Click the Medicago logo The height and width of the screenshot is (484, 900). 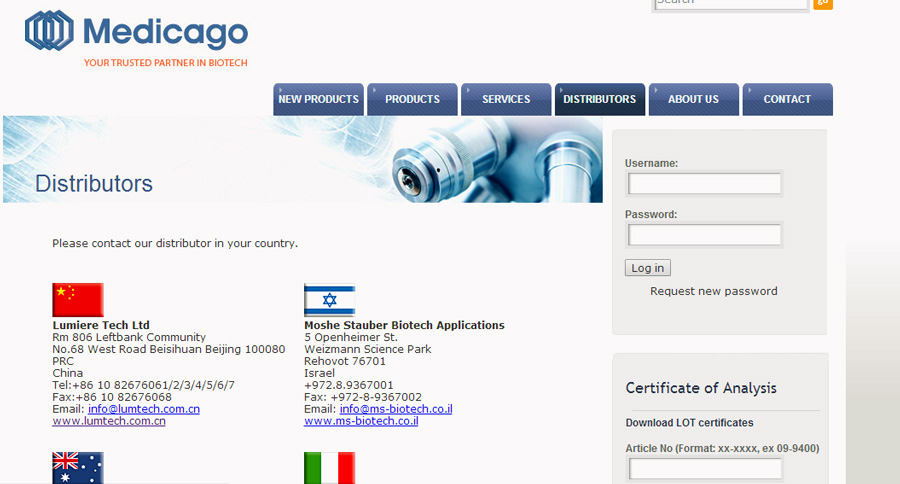(136, 32)
